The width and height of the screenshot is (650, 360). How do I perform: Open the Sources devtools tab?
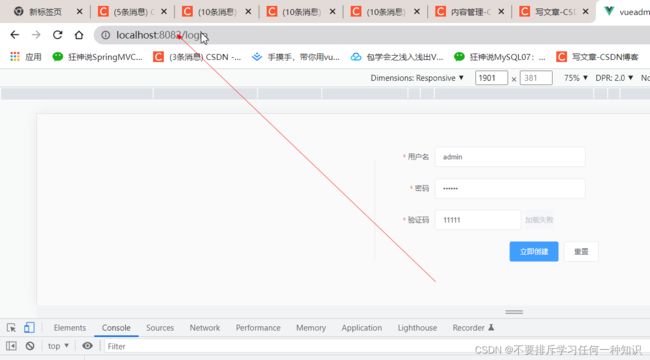160,328
